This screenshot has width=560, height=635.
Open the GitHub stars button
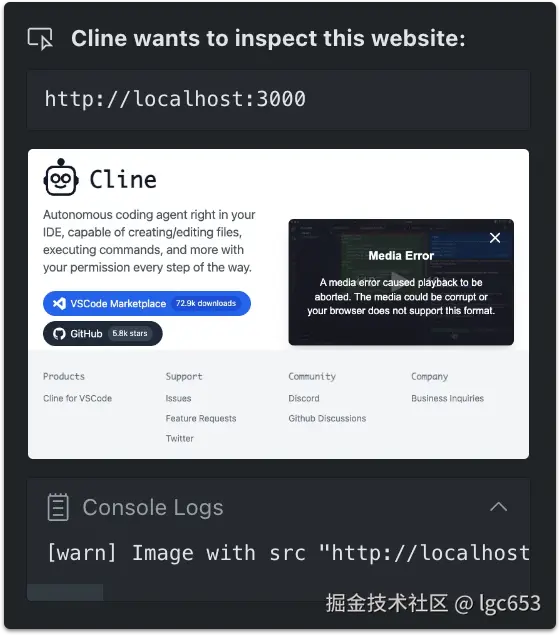coord(102,333)
